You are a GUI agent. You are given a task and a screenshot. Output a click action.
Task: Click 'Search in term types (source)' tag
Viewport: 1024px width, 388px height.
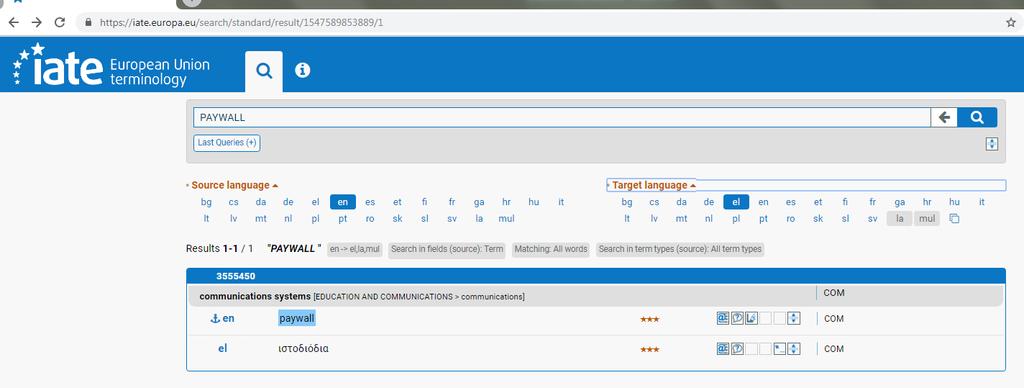[680, 250]
